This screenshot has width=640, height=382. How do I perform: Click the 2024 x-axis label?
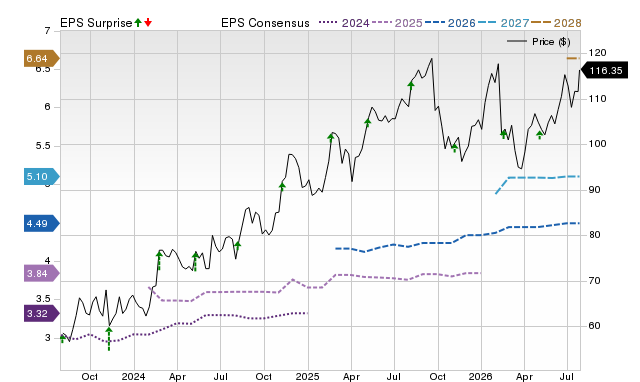point(133,376)
